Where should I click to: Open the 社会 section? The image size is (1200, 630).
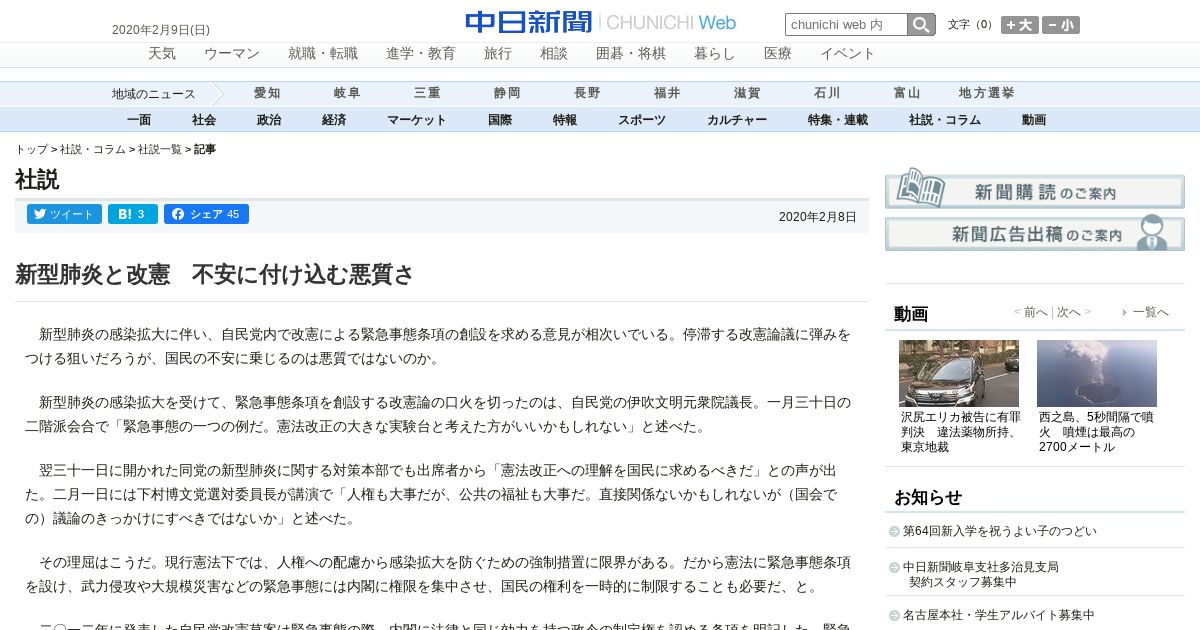point(204,120)
